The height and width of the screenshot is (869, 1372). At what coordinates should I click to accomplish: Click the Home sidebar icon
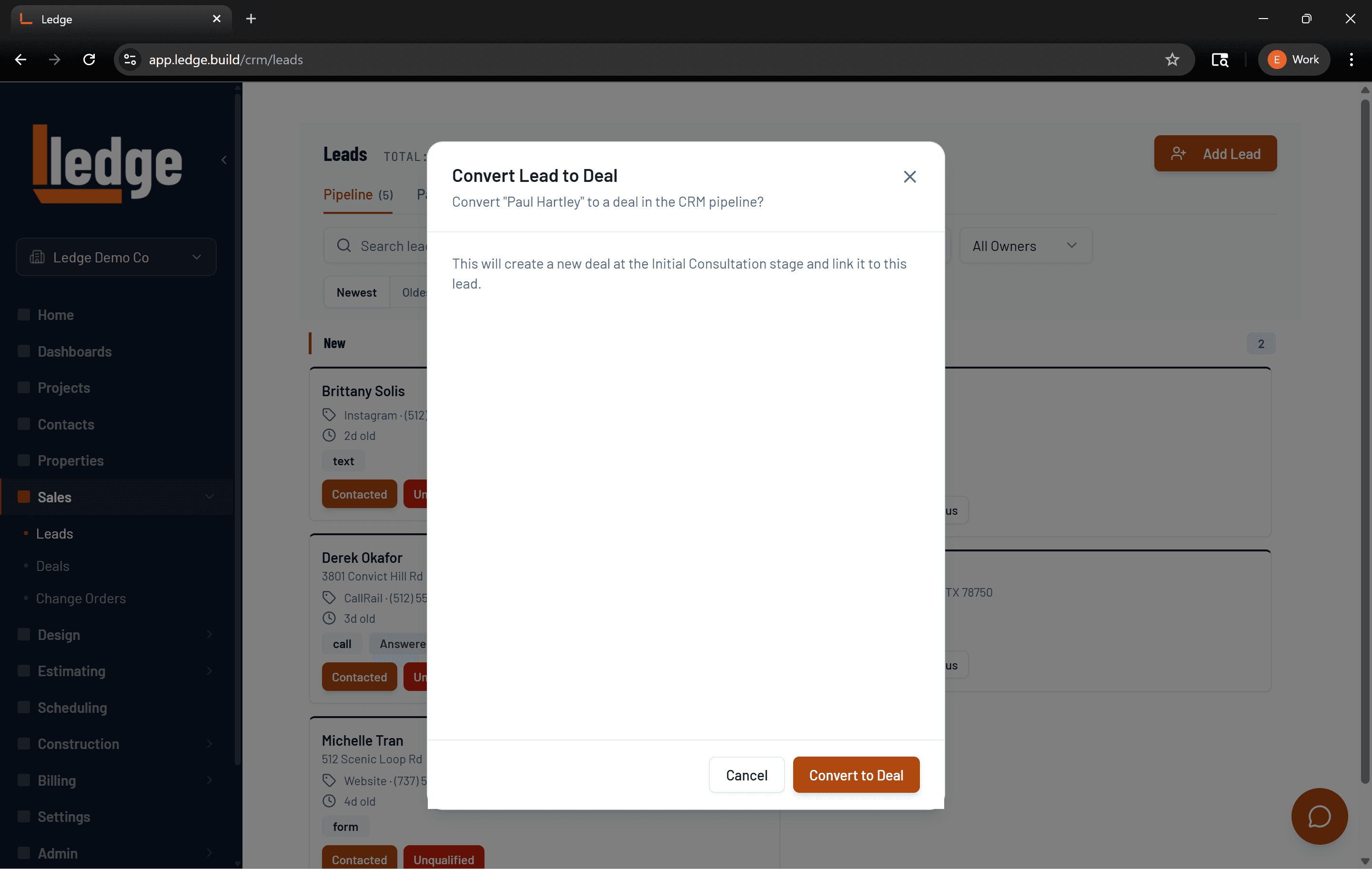point(23,314)
